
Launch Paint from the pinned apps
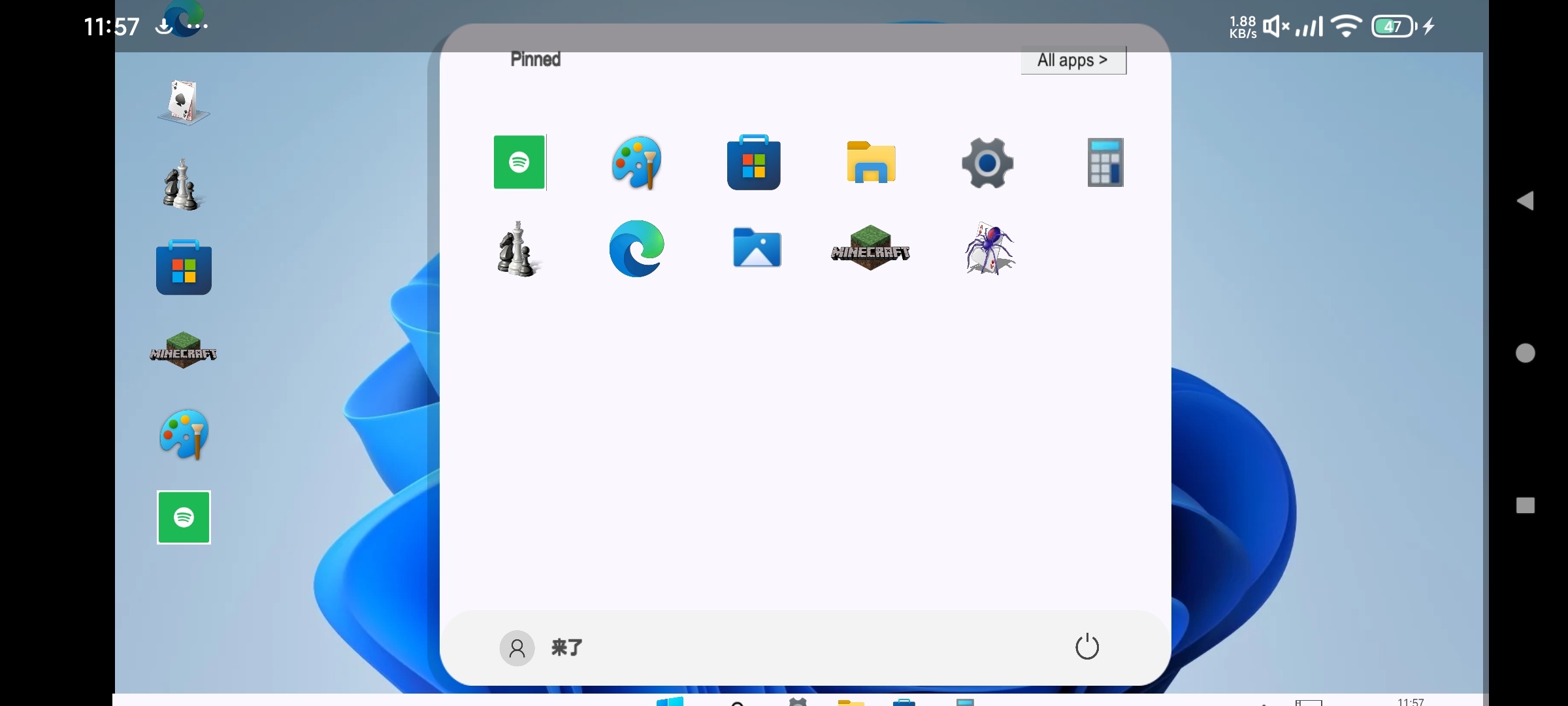636,163
